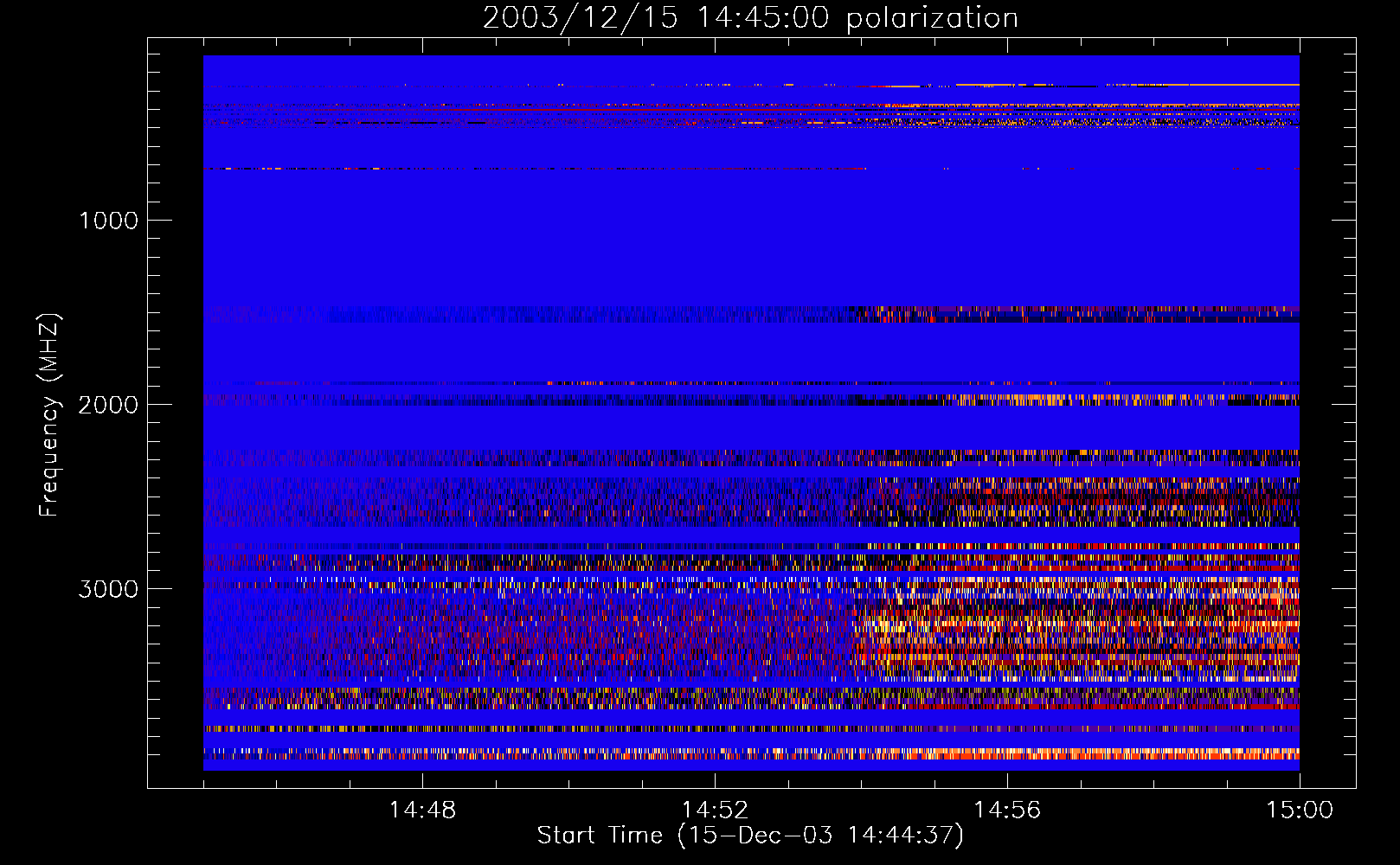Screen dimensions: 1400x865
Task: Click the 2000 frequency tick label
Action: pos(108,405)
